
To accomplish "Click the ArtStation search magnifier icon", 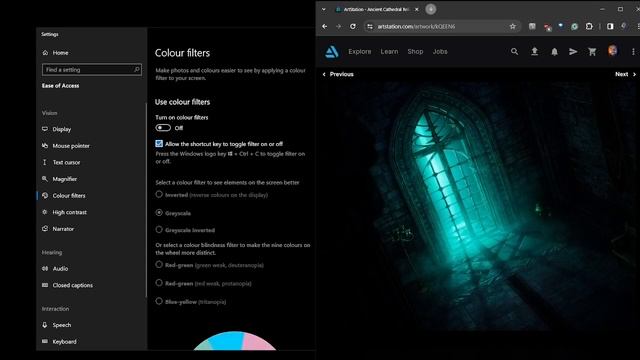I will (514, 51).
